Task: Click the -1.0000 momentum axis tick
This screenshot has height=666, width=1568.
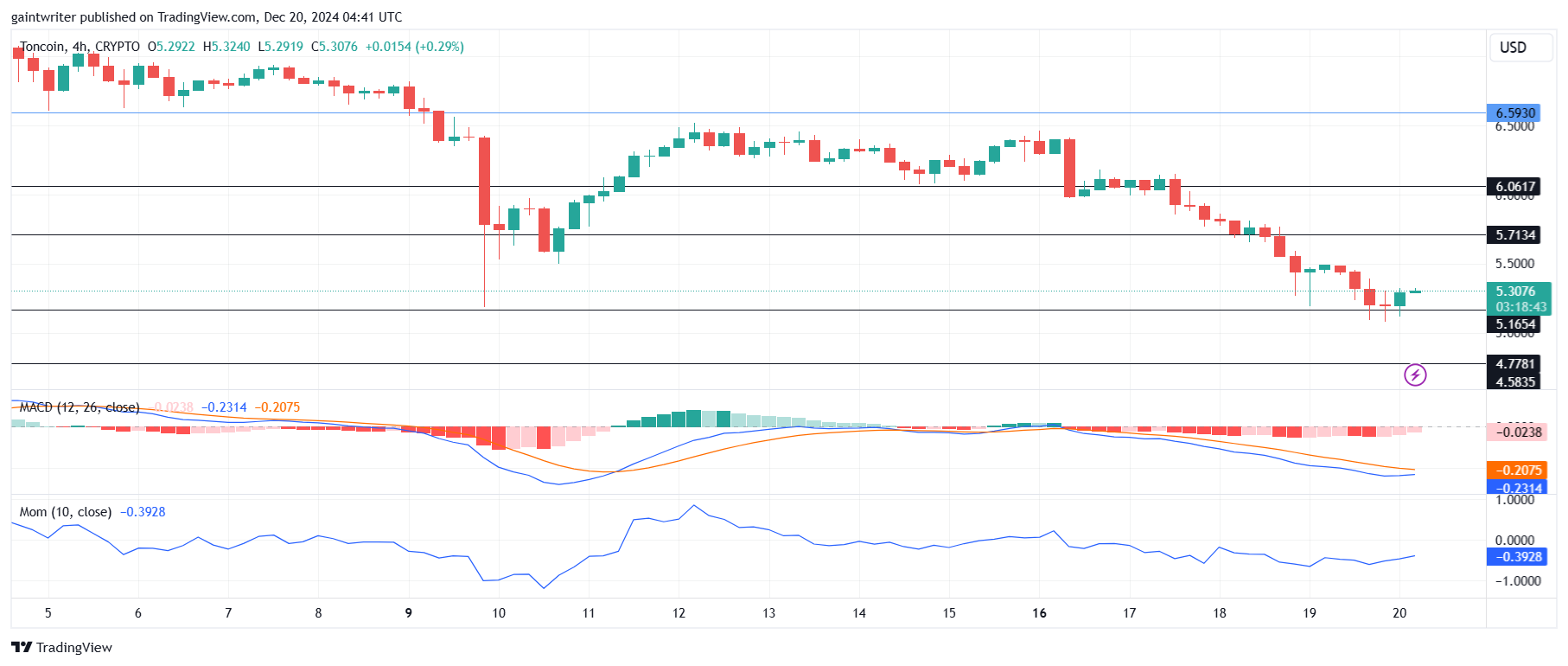Action: pyautogui.click(x=1518, y=581)
